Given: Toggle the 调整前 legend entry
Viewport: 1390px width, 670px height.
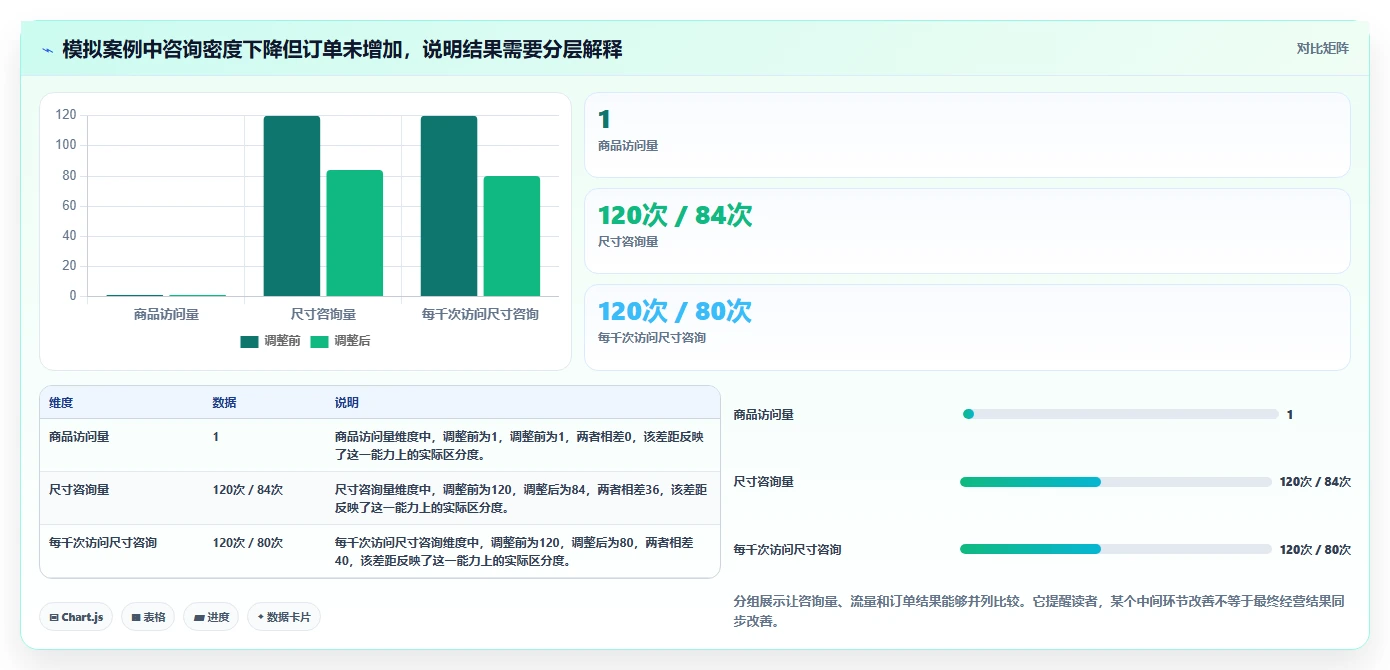Looking at the screenshot, I should pos(270,341).
